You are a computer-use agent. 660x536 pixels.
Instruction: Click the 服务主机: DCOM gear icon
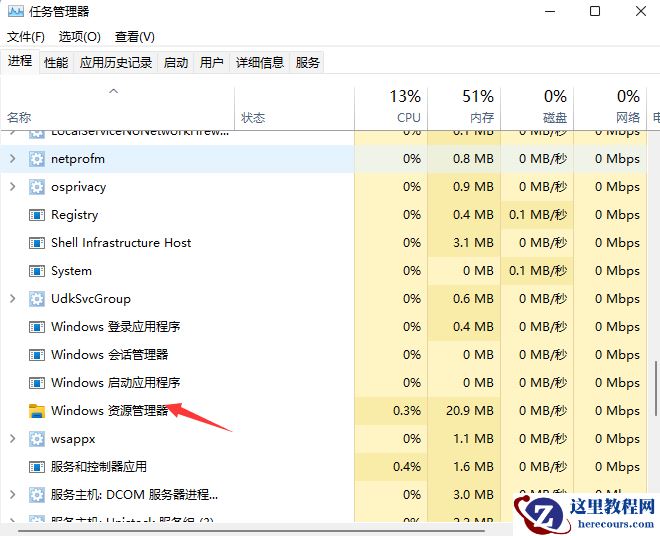[37, 495]
